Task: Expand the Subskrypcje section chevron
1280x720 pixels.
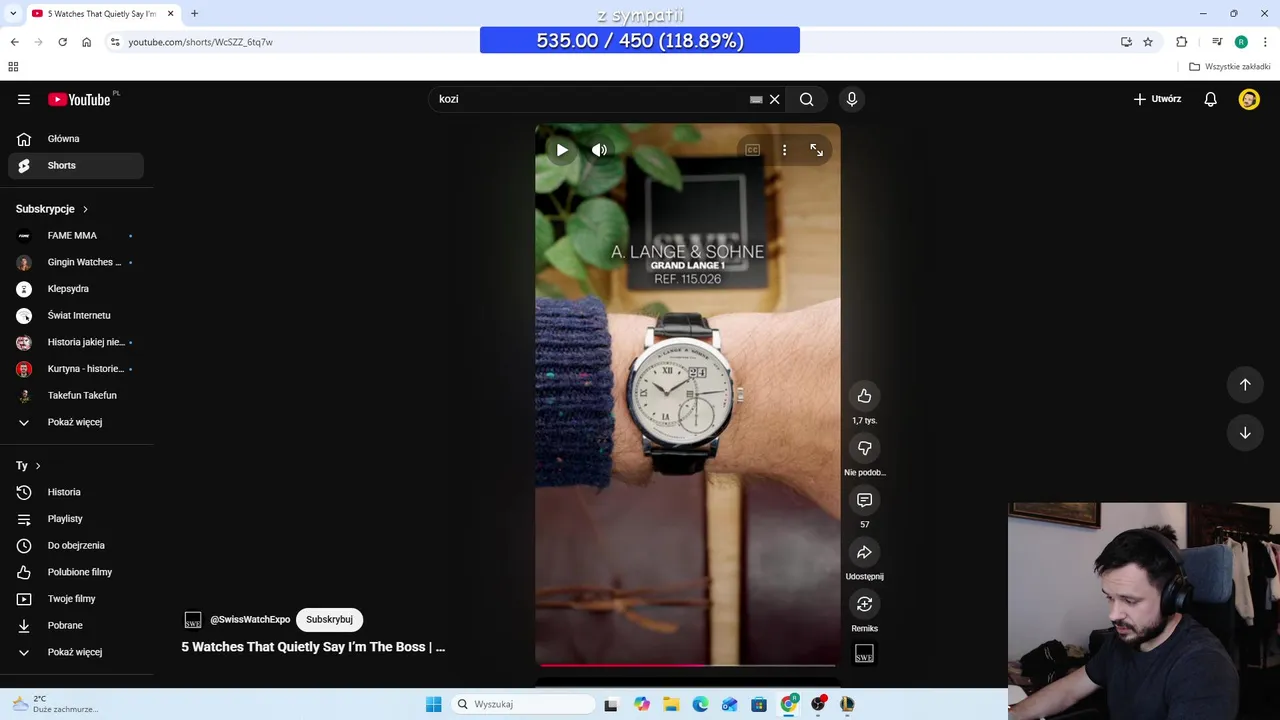Action: 85,209
